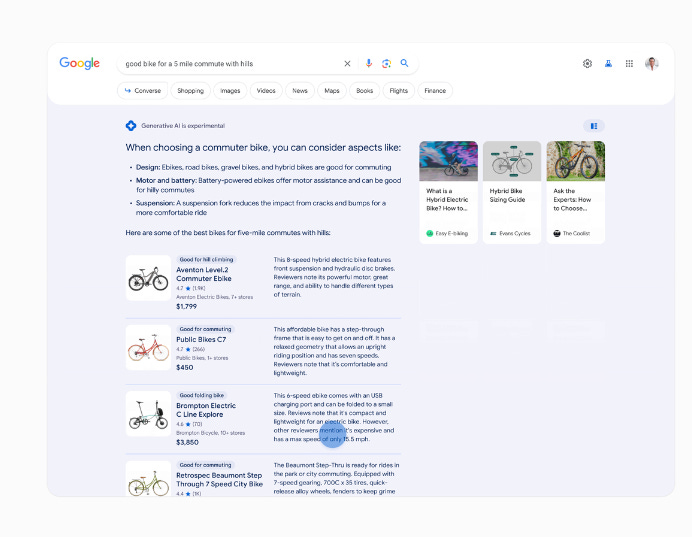Viewport: 692px width, 537px height.
Task: Click the Brompton folding bike image
Action: pyautogui.click(x=148, y=414)
